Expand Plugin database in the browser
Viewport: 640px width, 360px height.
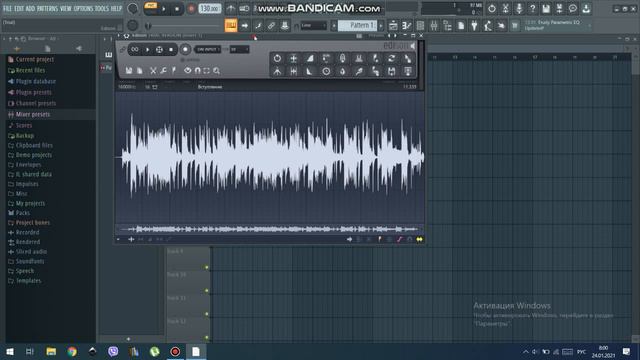[35, 81]
